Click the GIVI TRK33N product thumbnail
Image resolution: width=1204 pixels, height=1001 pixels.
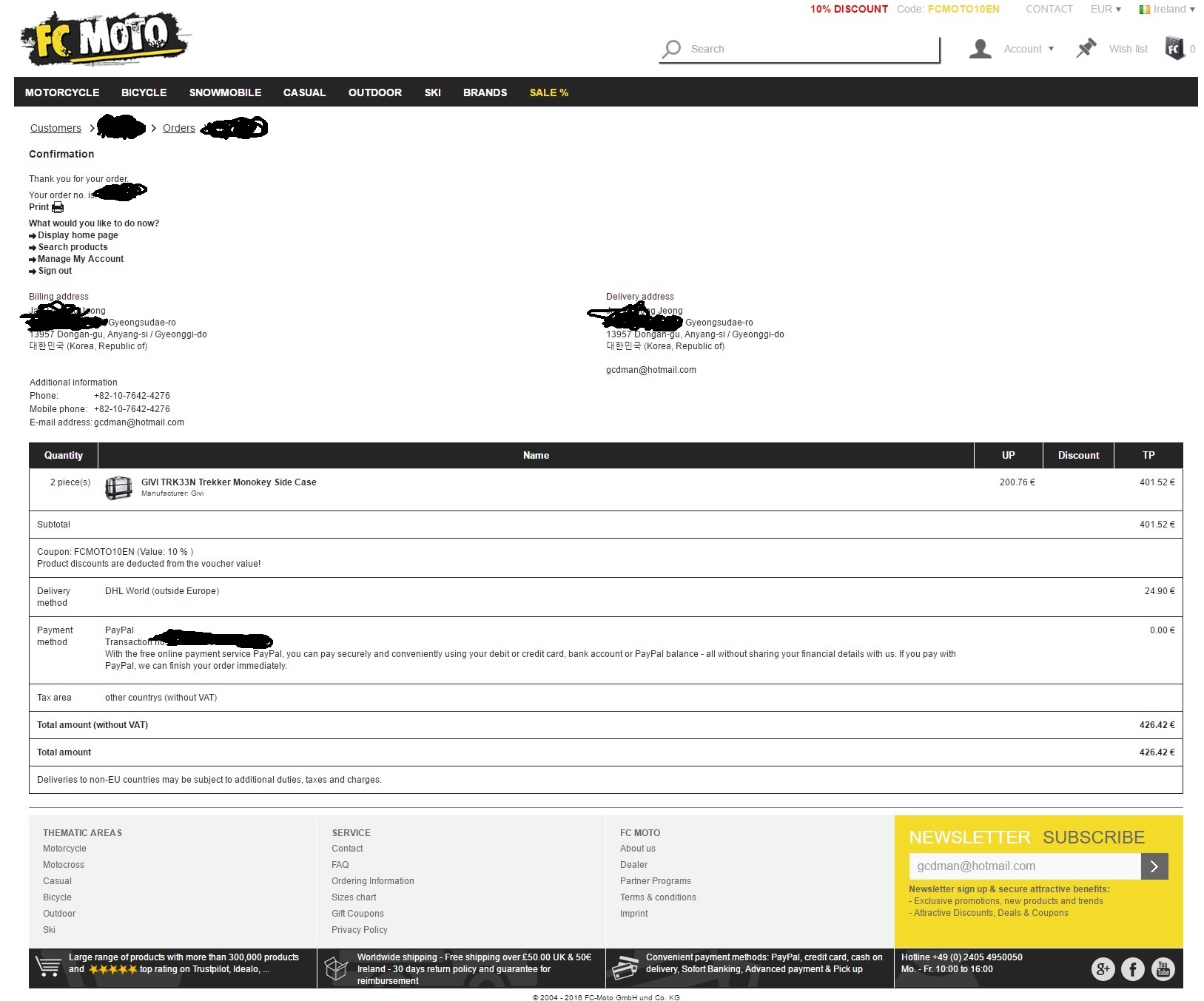tap(118, 488)
